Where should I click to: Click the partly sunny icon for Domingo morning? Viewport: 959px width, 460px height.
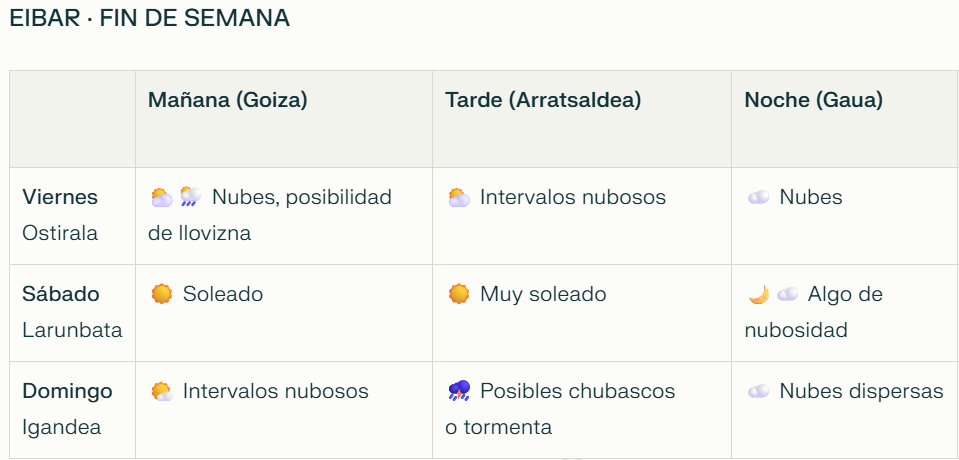tap(161, 391)
